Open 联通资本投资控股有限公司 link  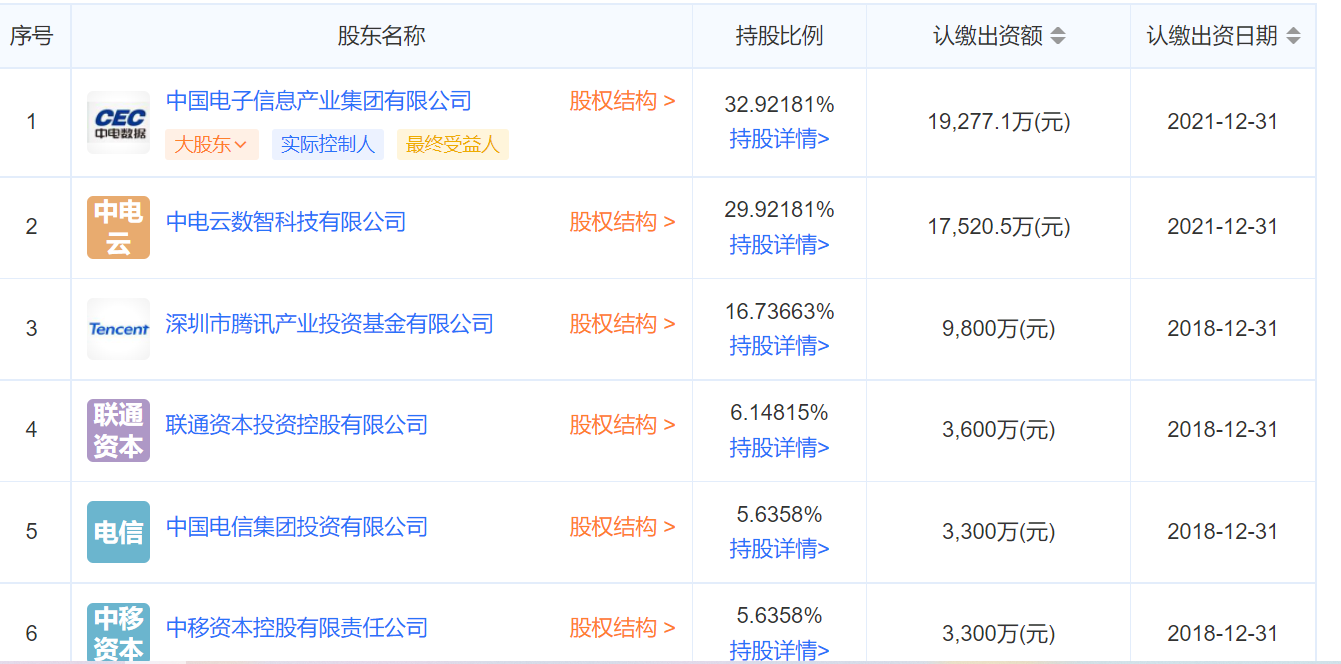click(x=297, y=425)
